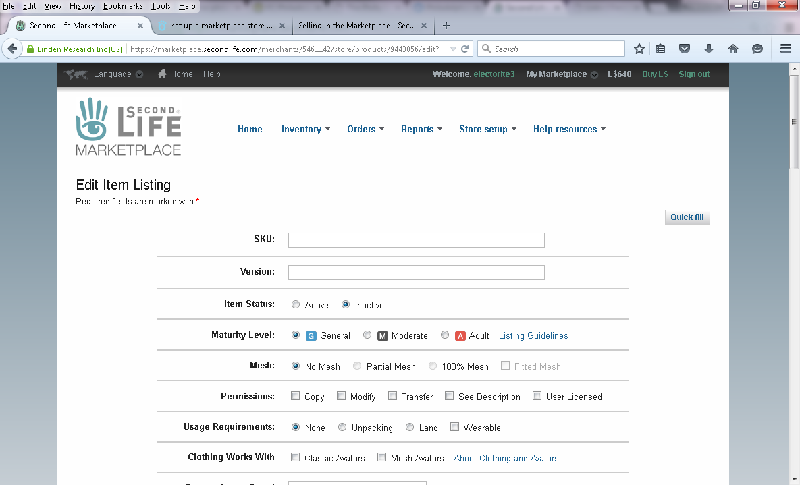Open the File menu
The image size is (800, 485).
tap(8, 6)
